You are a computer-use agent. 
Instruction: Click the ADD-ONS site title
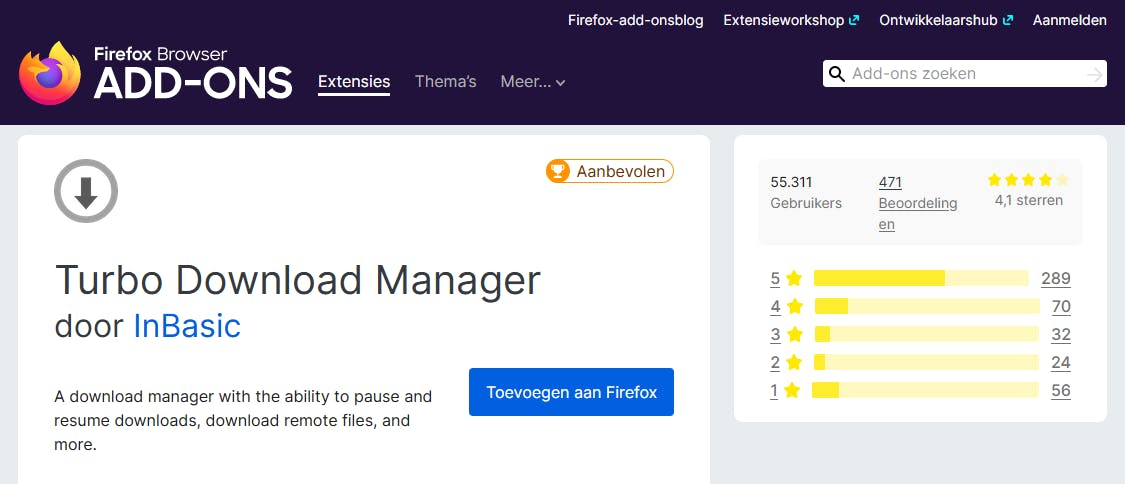(193, 83)
